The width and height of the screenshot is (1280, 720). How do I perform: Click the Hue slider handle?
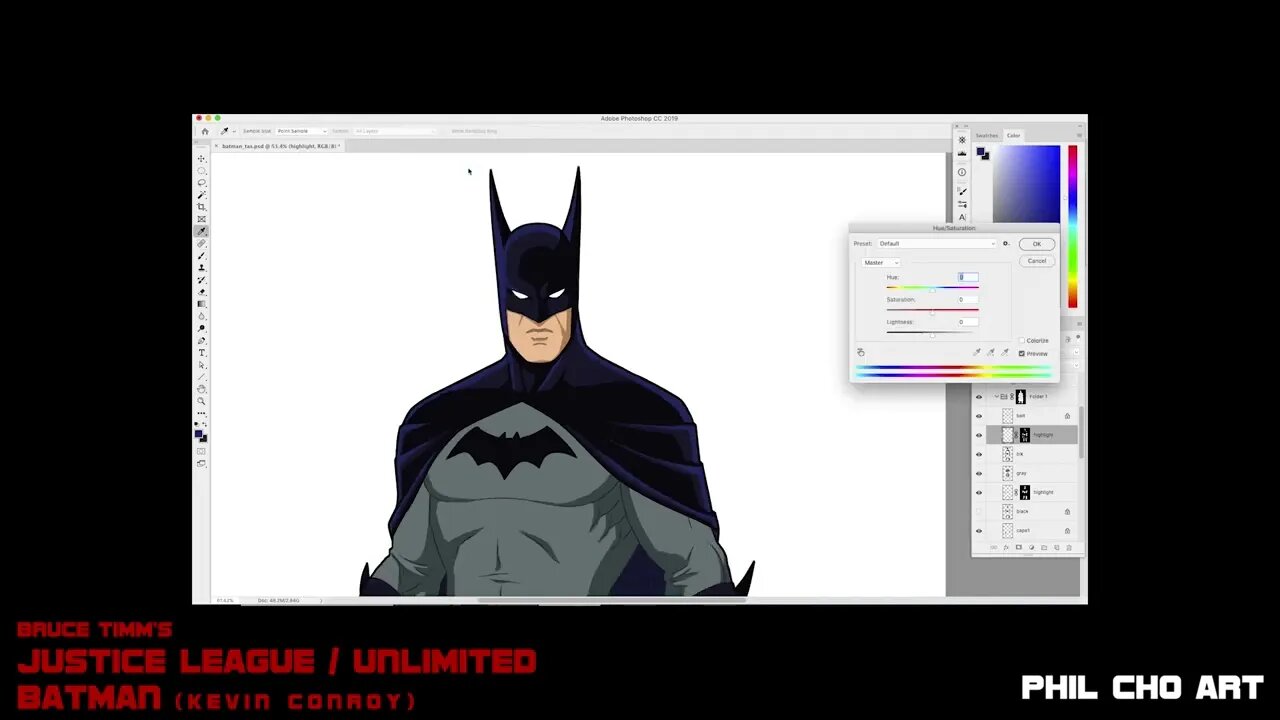[932, 291]
